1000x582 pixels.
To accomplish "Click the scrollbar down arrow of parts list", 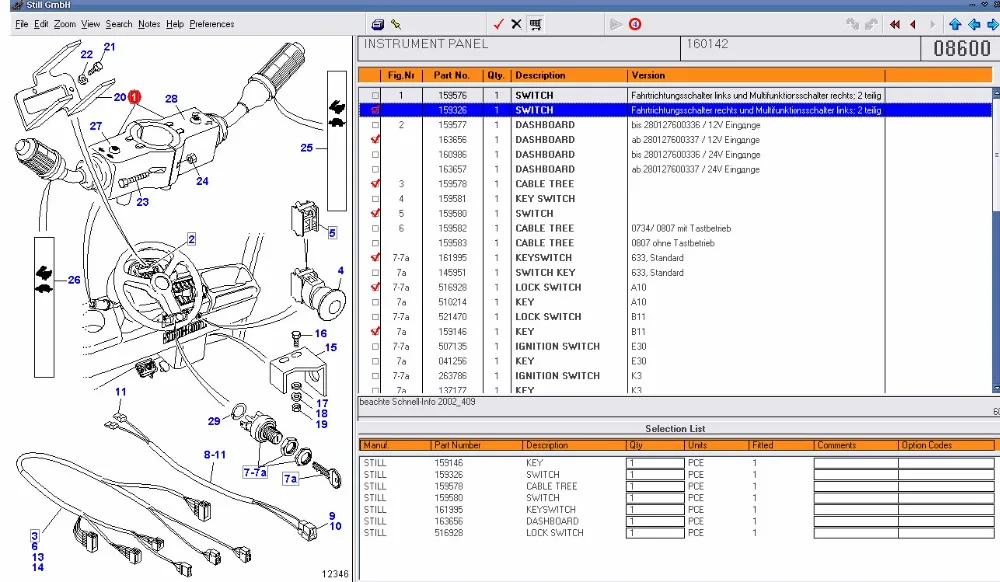I will [996, 388].
